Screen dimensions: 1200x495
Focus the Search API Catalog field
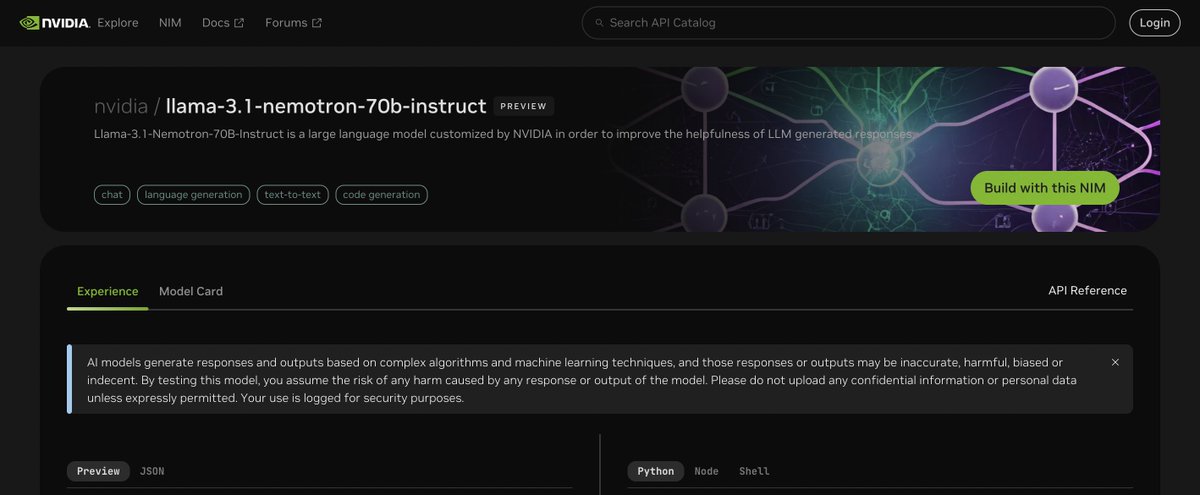pyautogui.click(x=848, y=22)
